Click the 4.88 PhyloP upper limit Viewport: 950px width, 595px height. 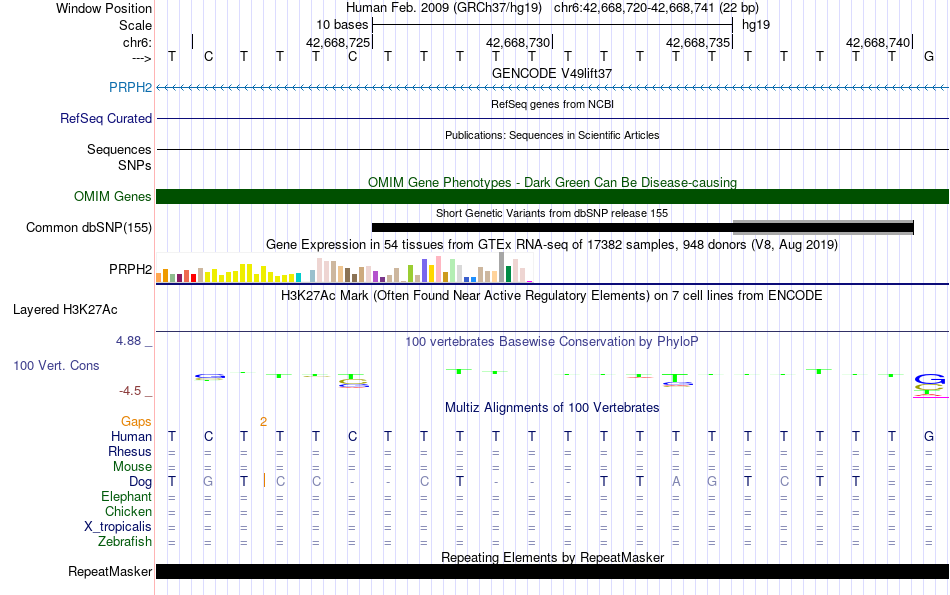pos(128,341)
